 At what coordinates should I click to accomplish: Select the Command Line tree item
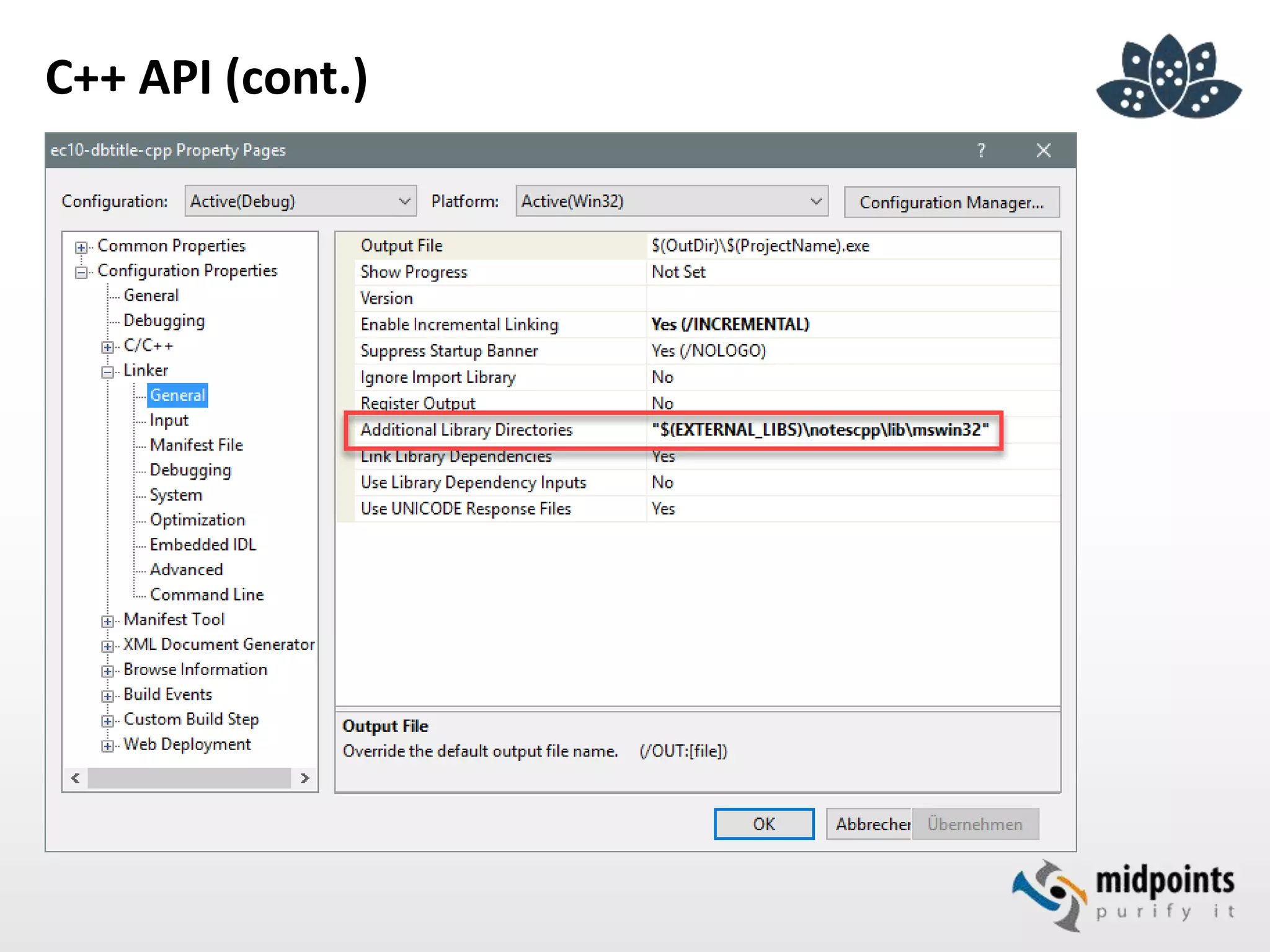pyautogui.click(x=206, y=594)
